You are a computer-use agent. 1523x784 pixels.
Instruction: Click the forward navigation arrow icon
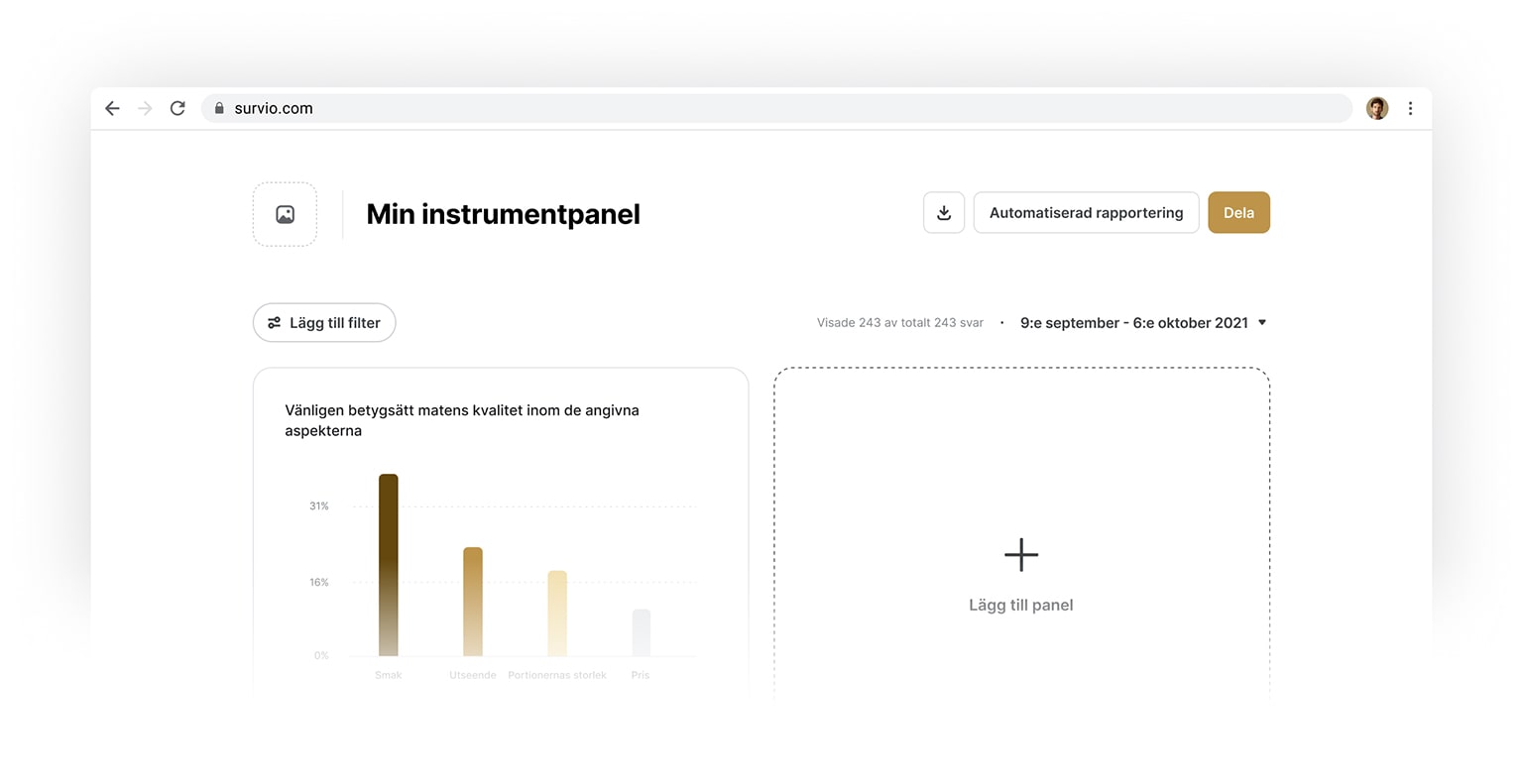[145, 108]
